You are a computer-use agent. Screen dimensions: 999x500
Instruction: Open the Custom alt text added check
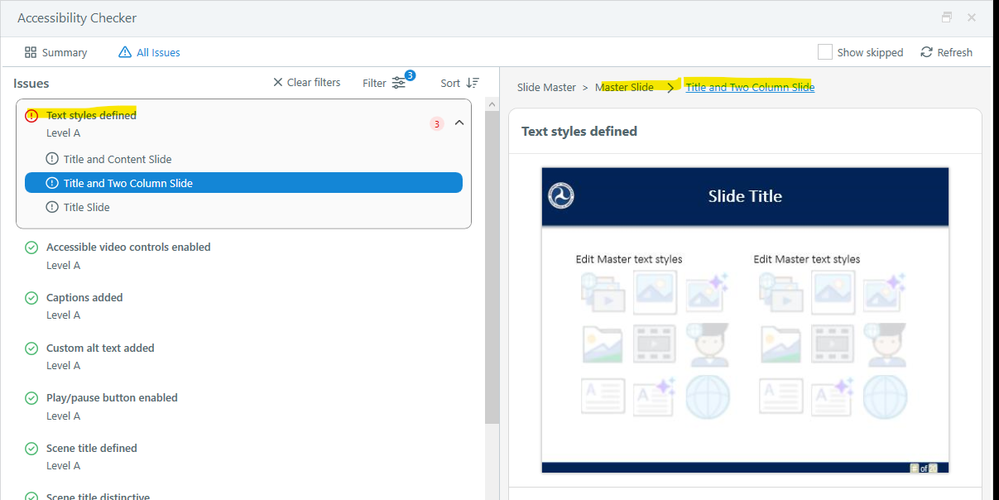point(100,348)
